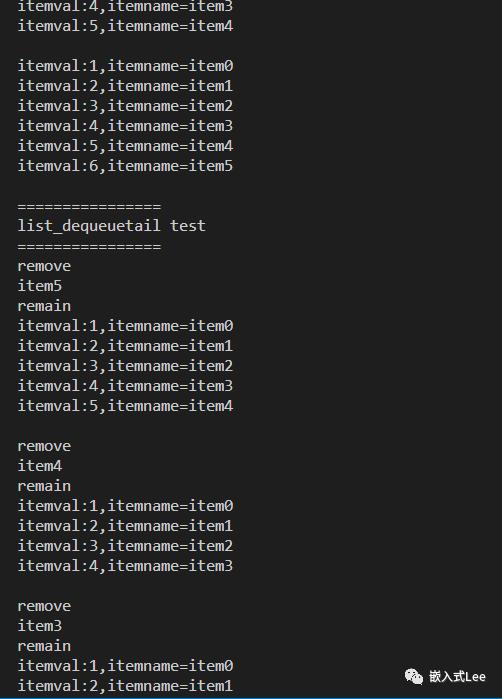502x699 pixels.
Task: Click the 'itemval:6,itemname=item5' line
Action: (125, 166)
